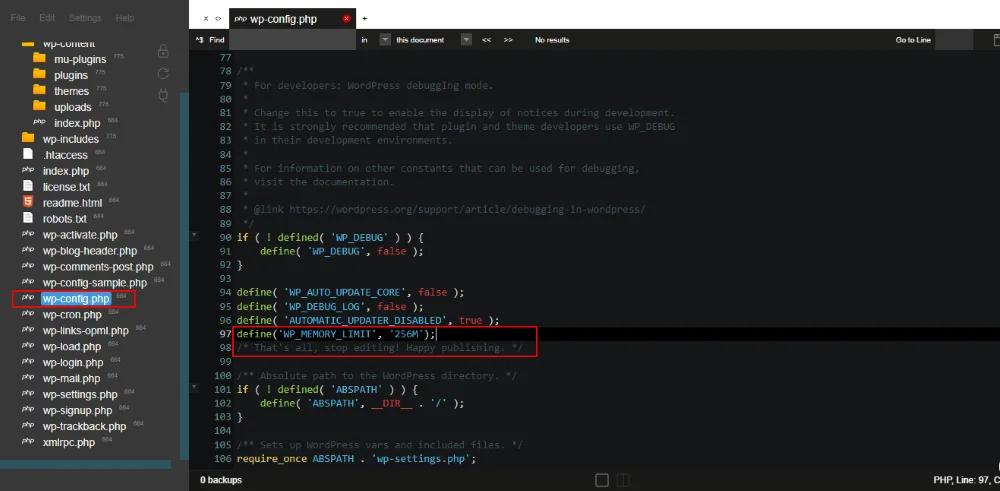
Task: Open wp-mail.php in file tree
Action: (71, 378)
